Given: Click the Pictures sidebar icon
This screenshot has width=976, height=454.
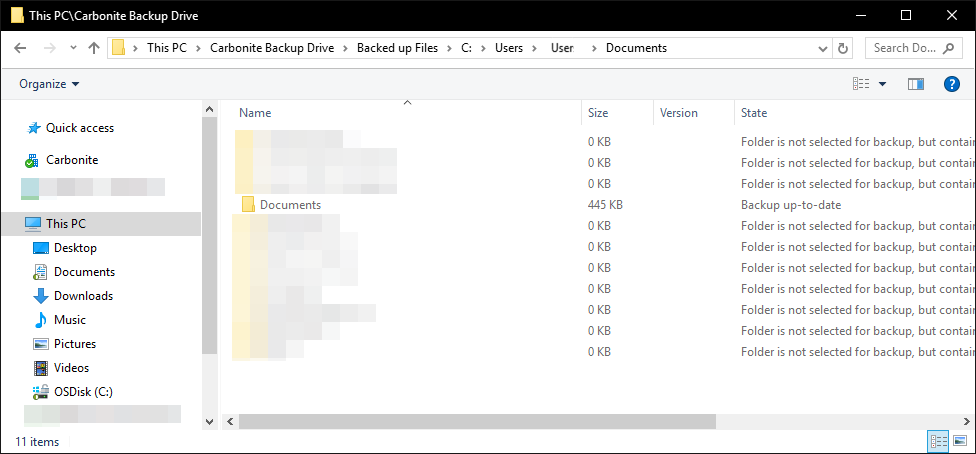Looking at the screenshot, I should coord(40,344).
